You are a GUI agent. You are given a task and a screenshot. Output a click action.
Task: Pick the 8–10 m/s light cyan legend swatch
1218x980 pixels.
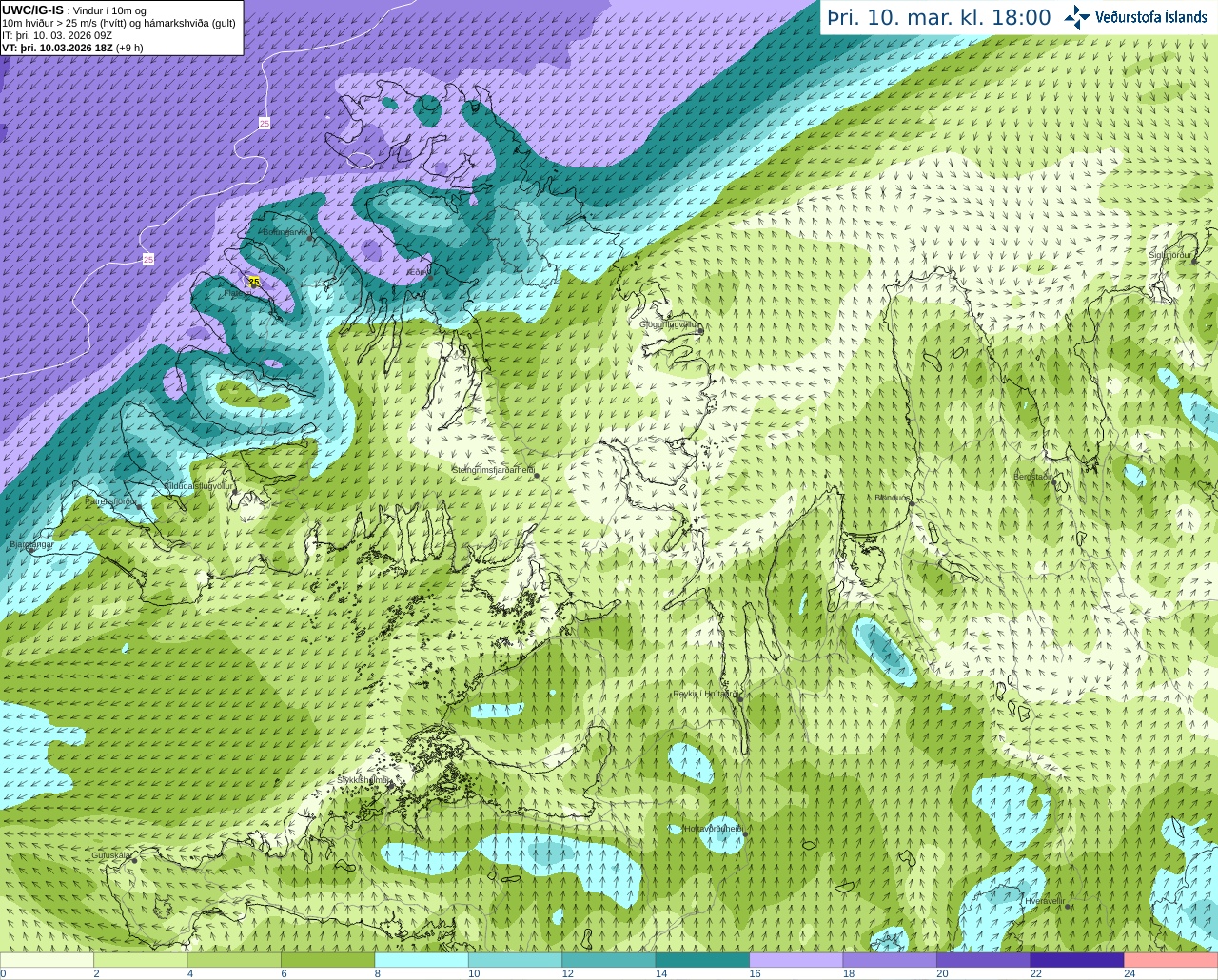point(422,960)
